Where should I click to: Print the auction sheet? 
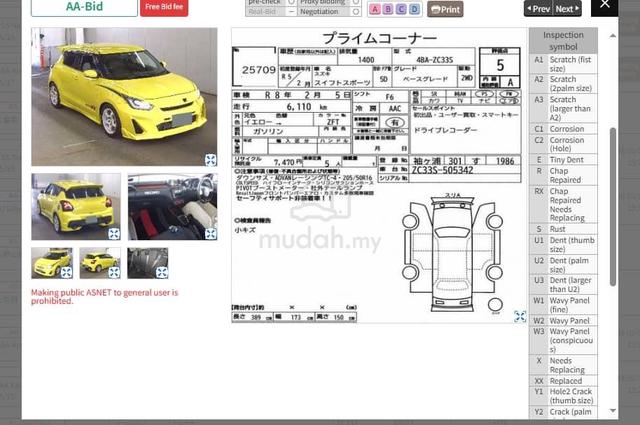[445, 9]
